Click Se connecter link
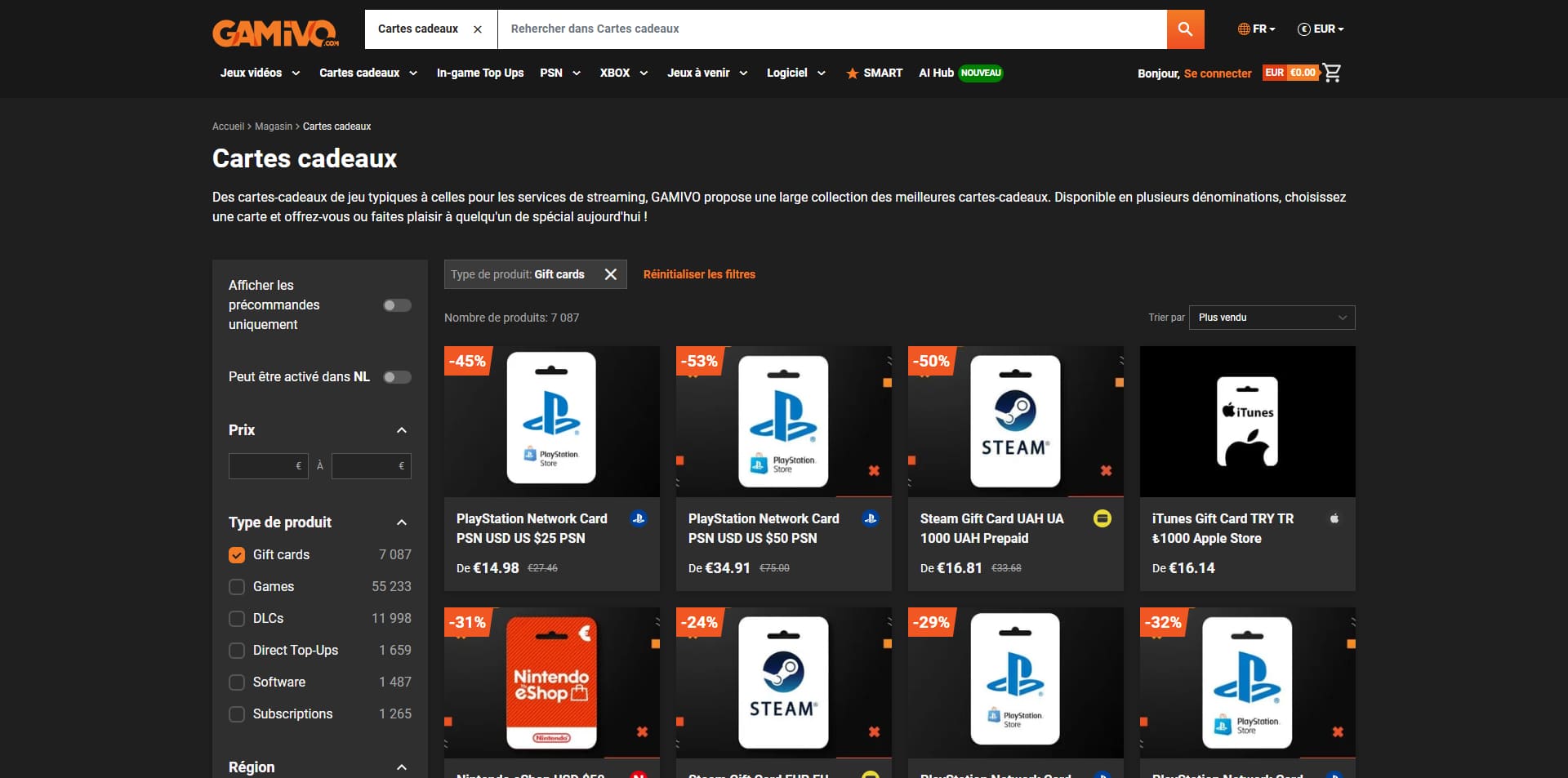Image resolution: width=1568 pixels, height=778 pixels. [x=1218, y=73]
